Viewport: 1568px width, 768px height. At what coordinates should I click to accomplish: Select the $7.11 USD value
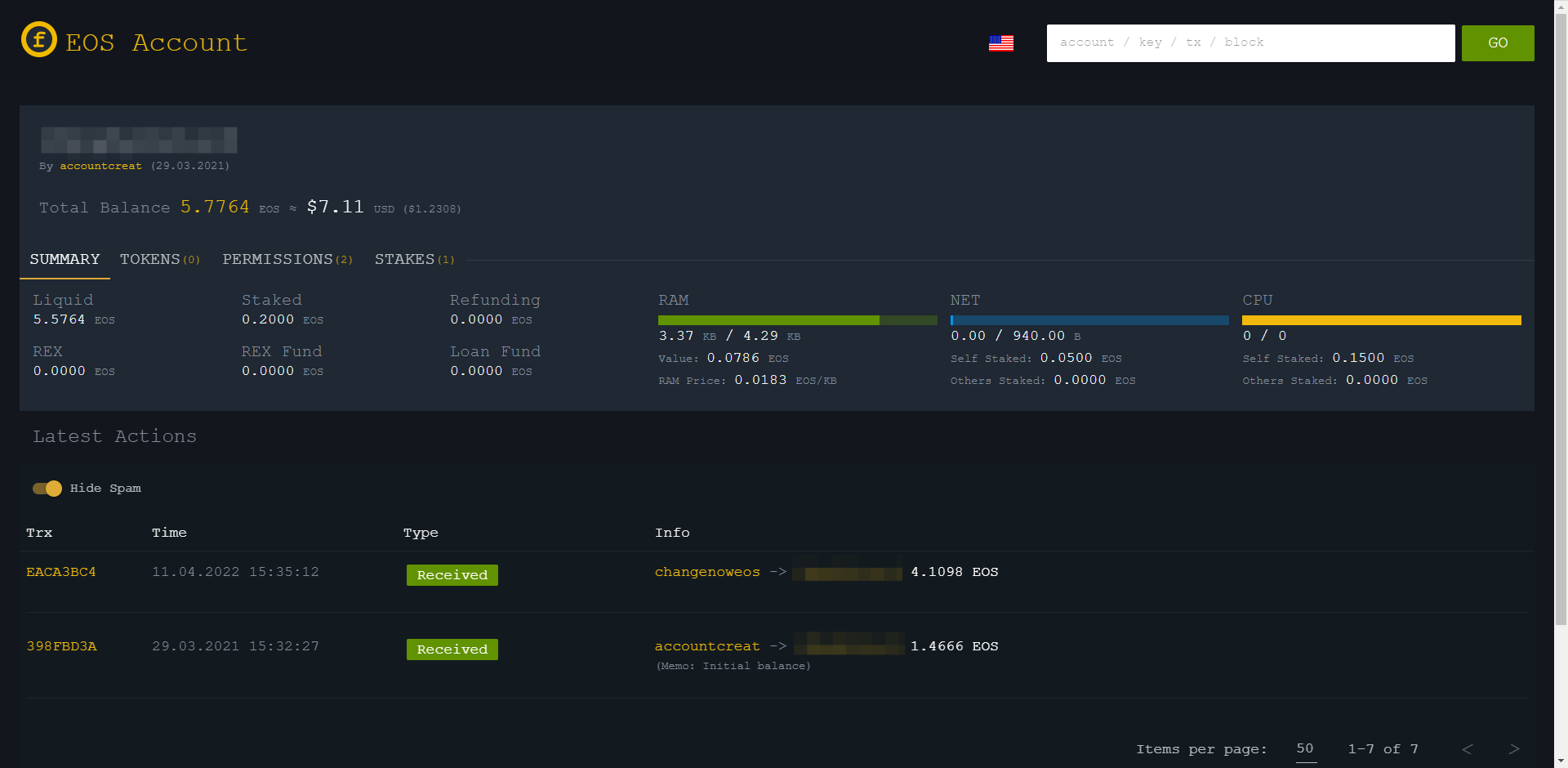336,208
